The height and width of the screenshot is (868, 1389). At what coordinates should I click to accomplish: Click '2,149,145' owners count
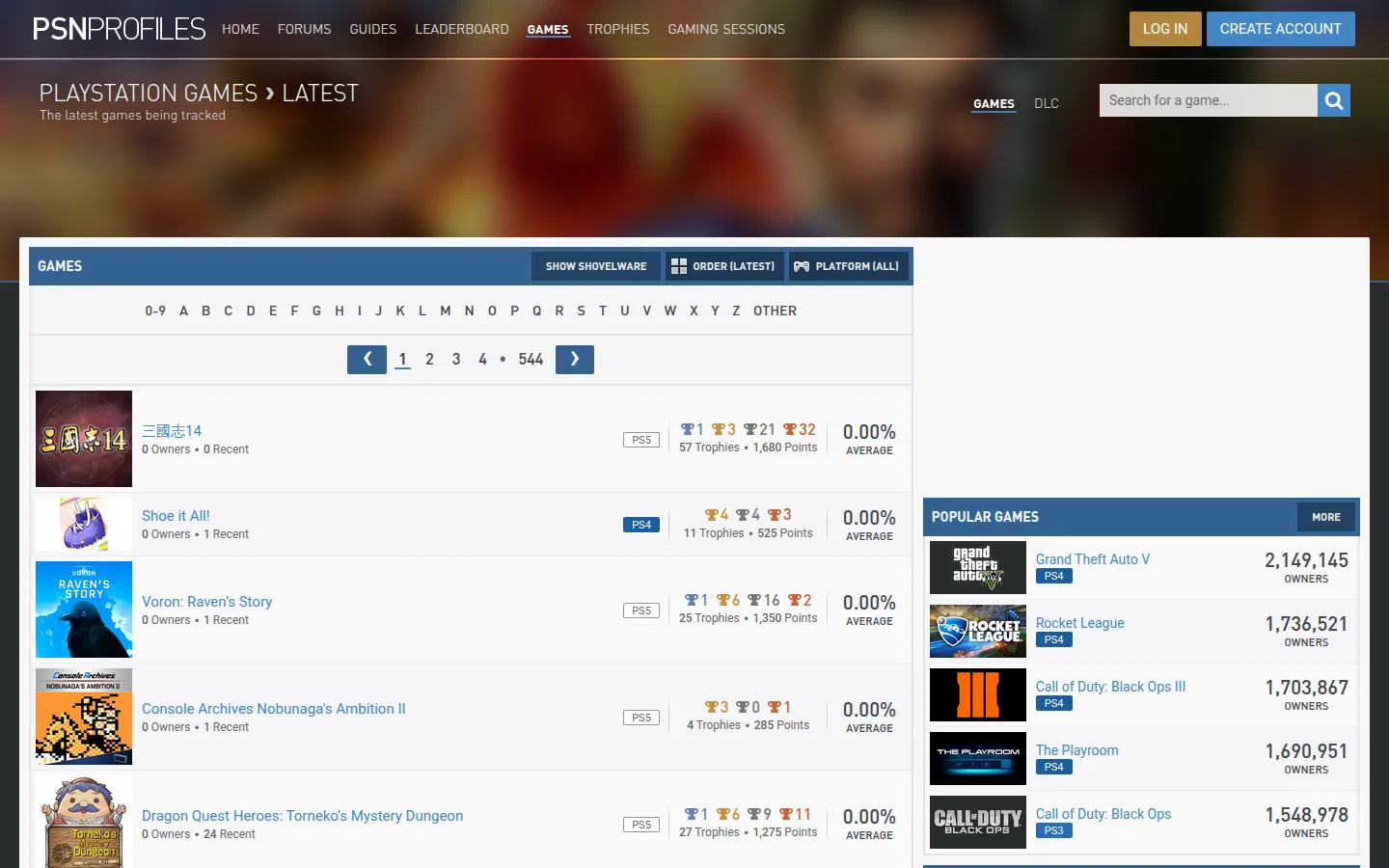coord(1306,560)
